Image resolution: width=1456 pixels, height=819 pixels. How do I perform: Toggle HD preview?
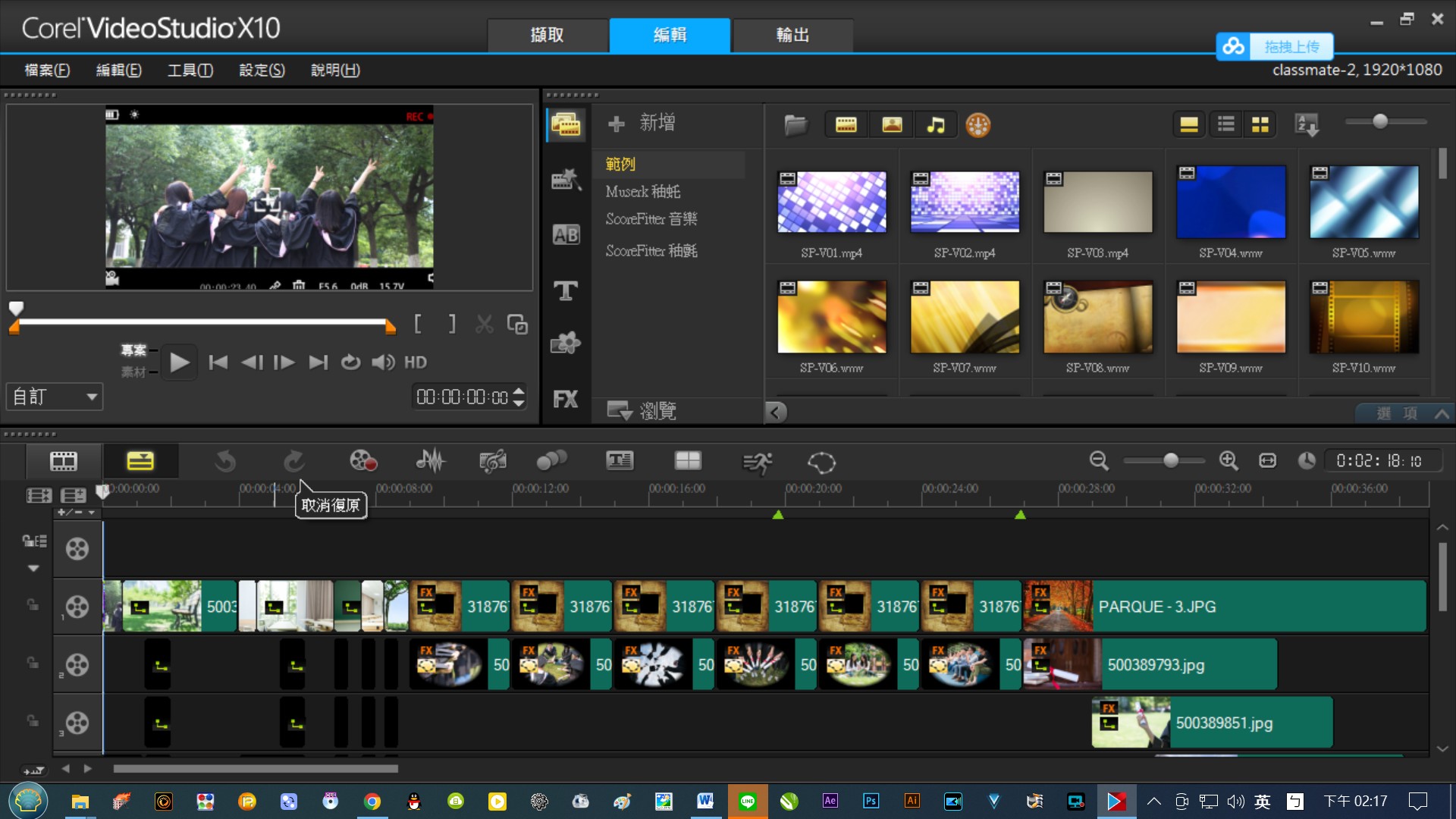(x=416, y=362)
